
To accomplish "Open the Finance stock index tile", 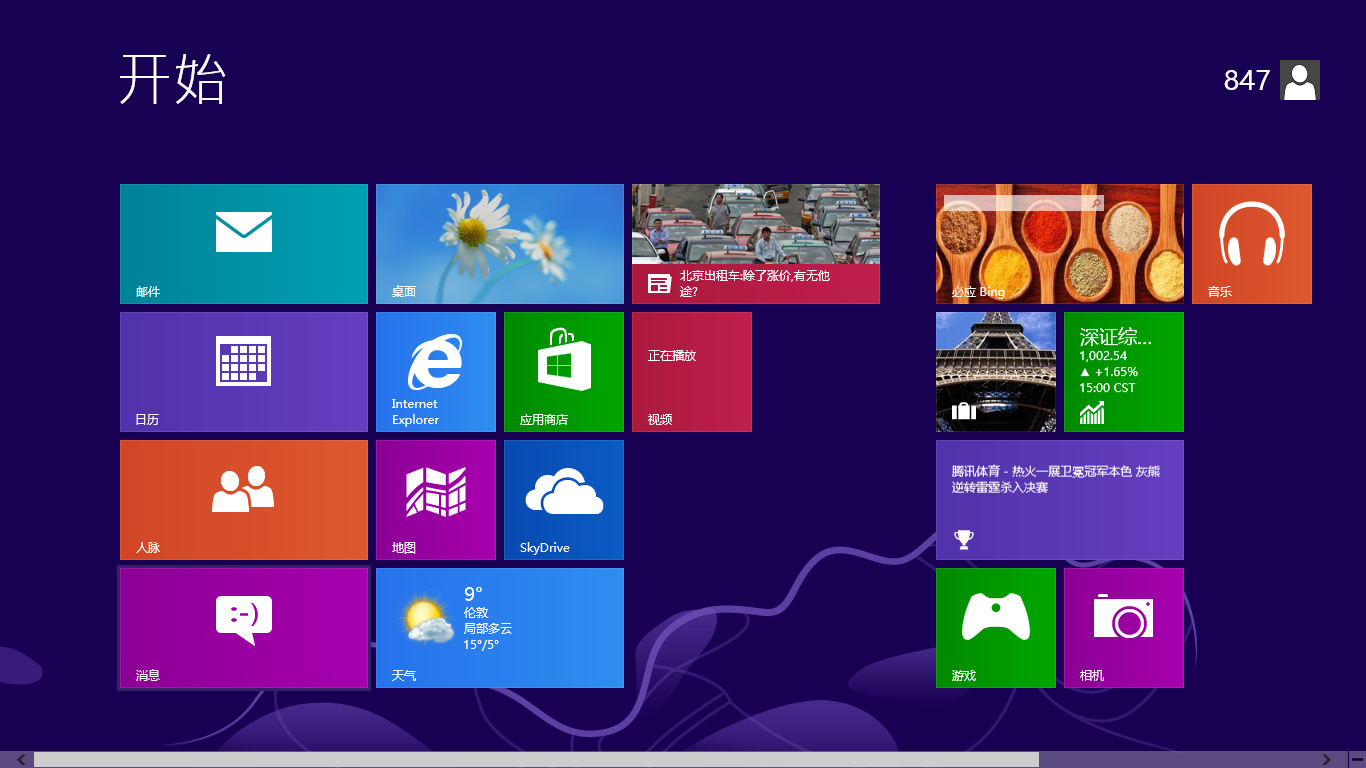I will 1123,371.
